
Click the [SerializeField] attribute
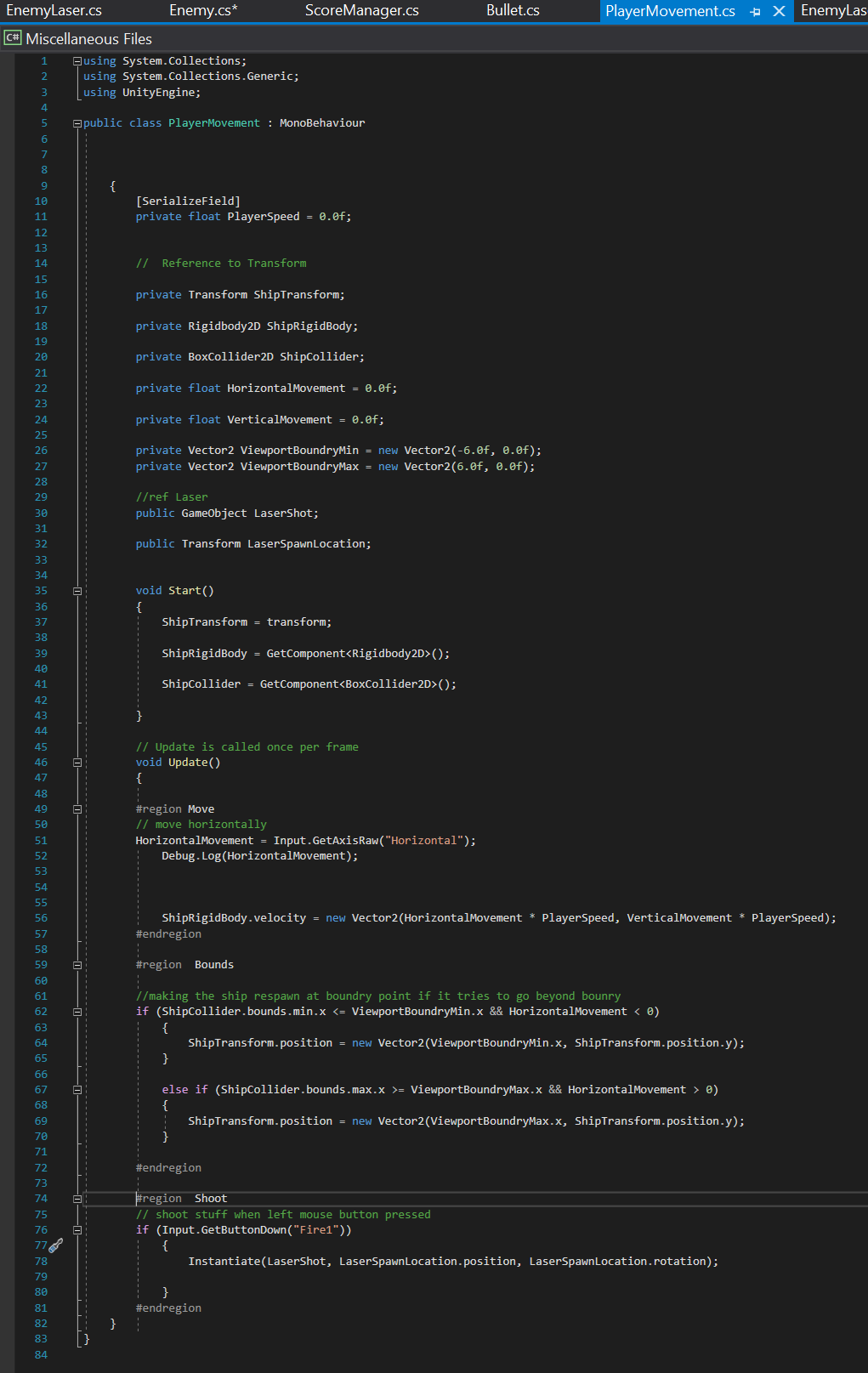188,201
